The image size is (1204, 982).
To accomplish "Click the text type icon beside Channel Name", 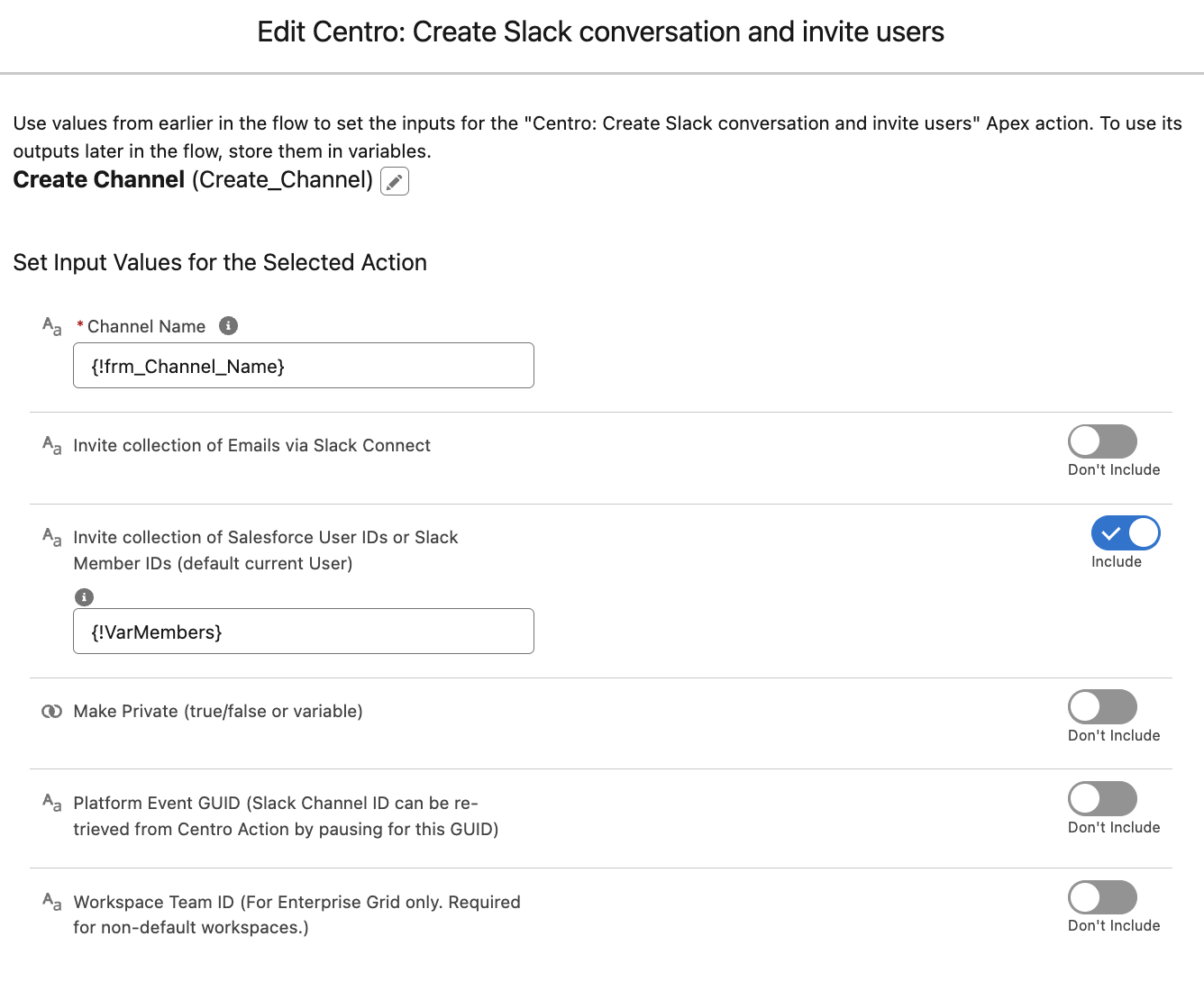I will (x=52, y=326).
